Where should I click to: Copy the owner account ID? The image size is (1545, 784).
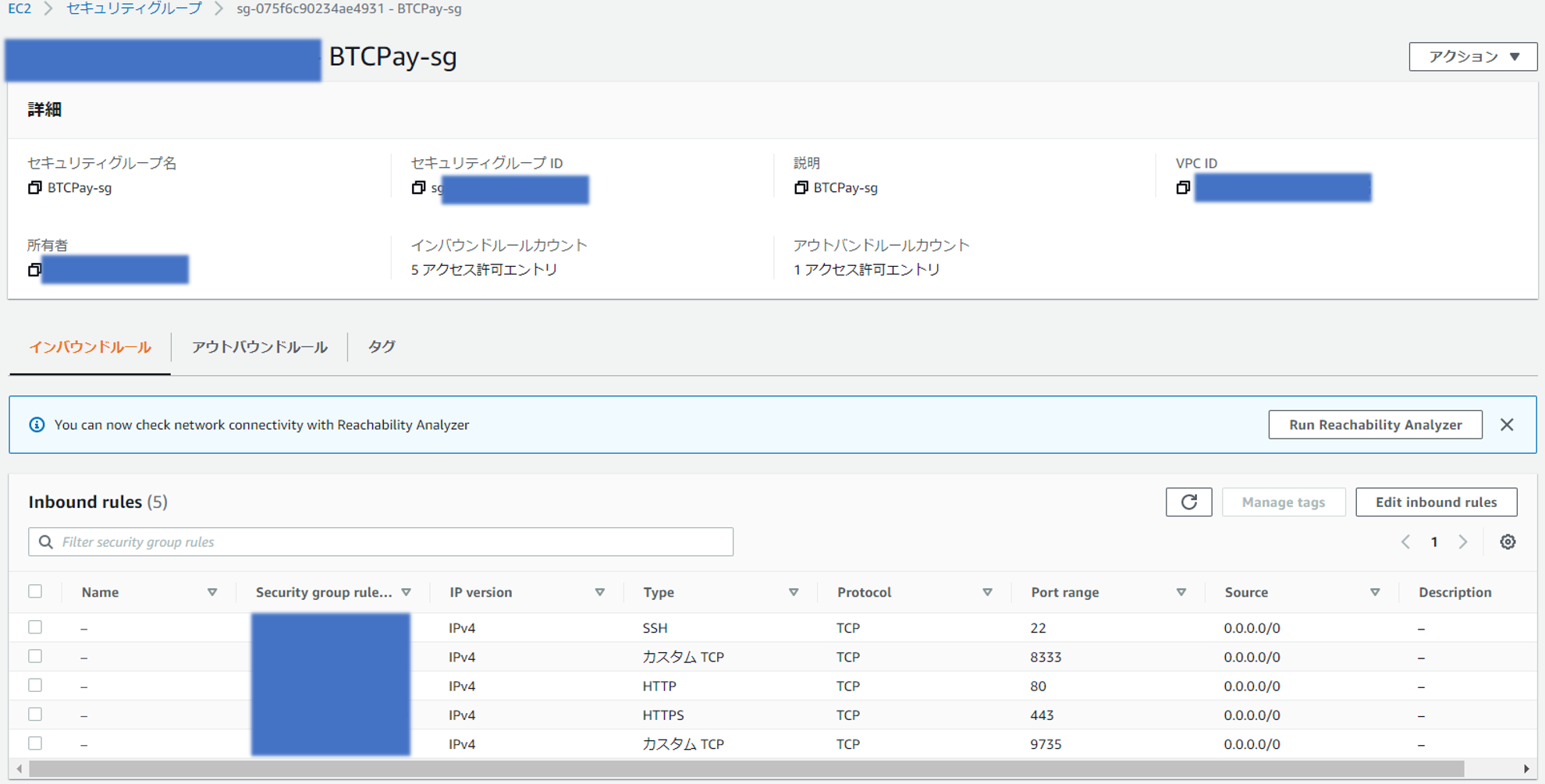click(34, 270)
